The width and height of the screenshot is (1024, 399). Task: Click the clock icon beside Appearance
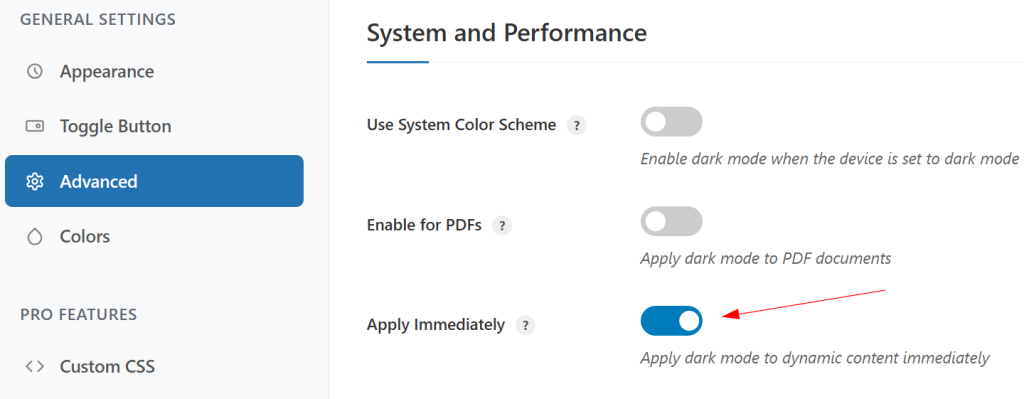click(x=35, y=71)
